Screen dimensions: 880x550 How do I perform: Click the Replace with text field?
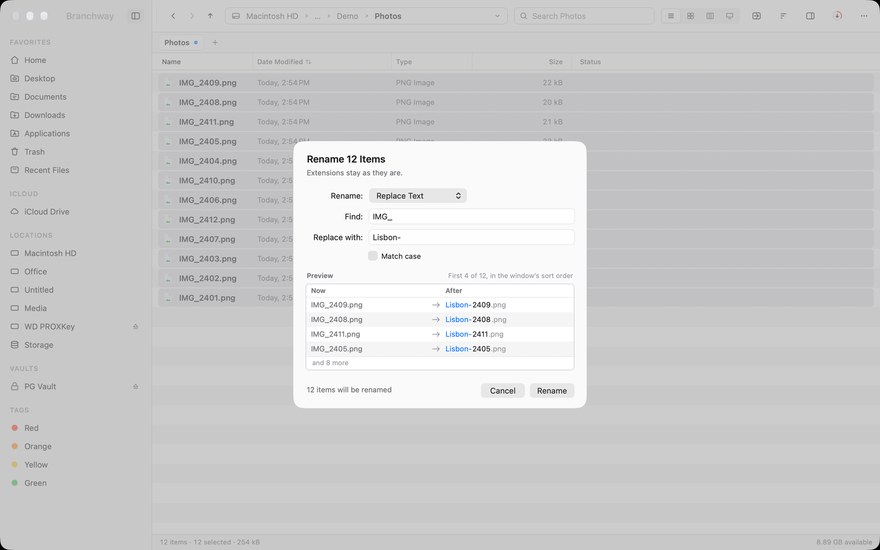[471, 237]
